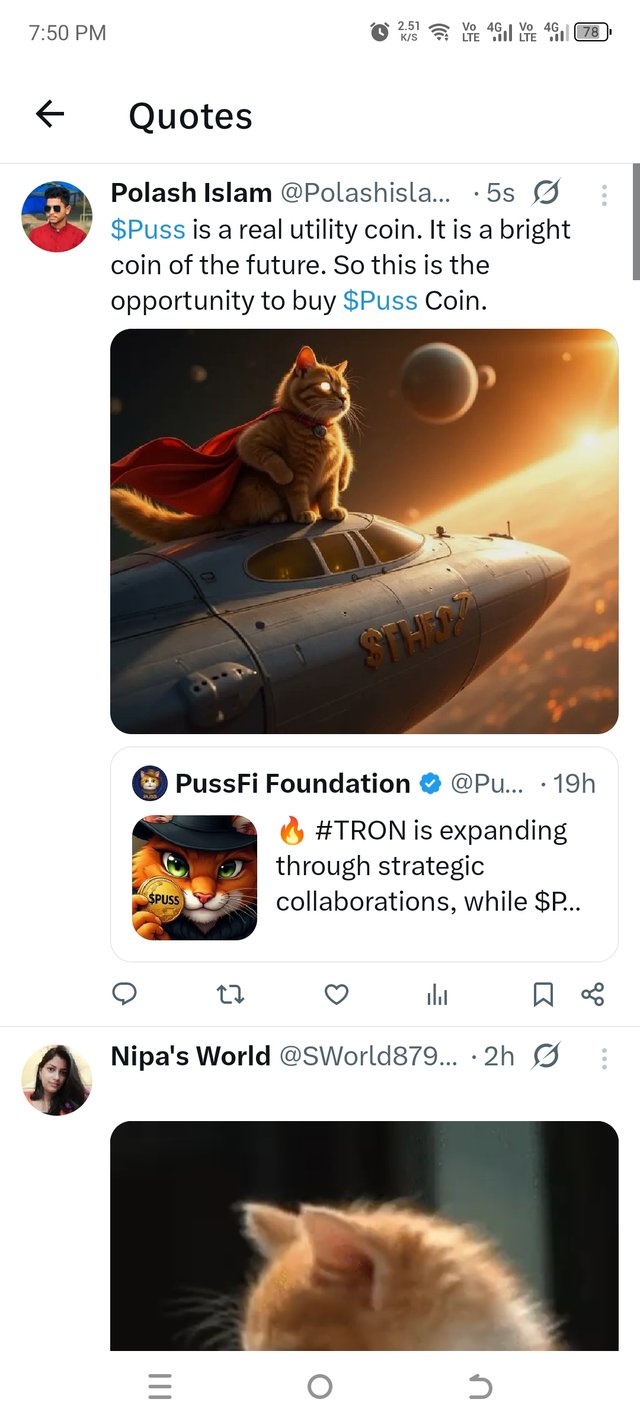
Task: Open Android recent apps menu button
Action: click(x=160, y=1386)
